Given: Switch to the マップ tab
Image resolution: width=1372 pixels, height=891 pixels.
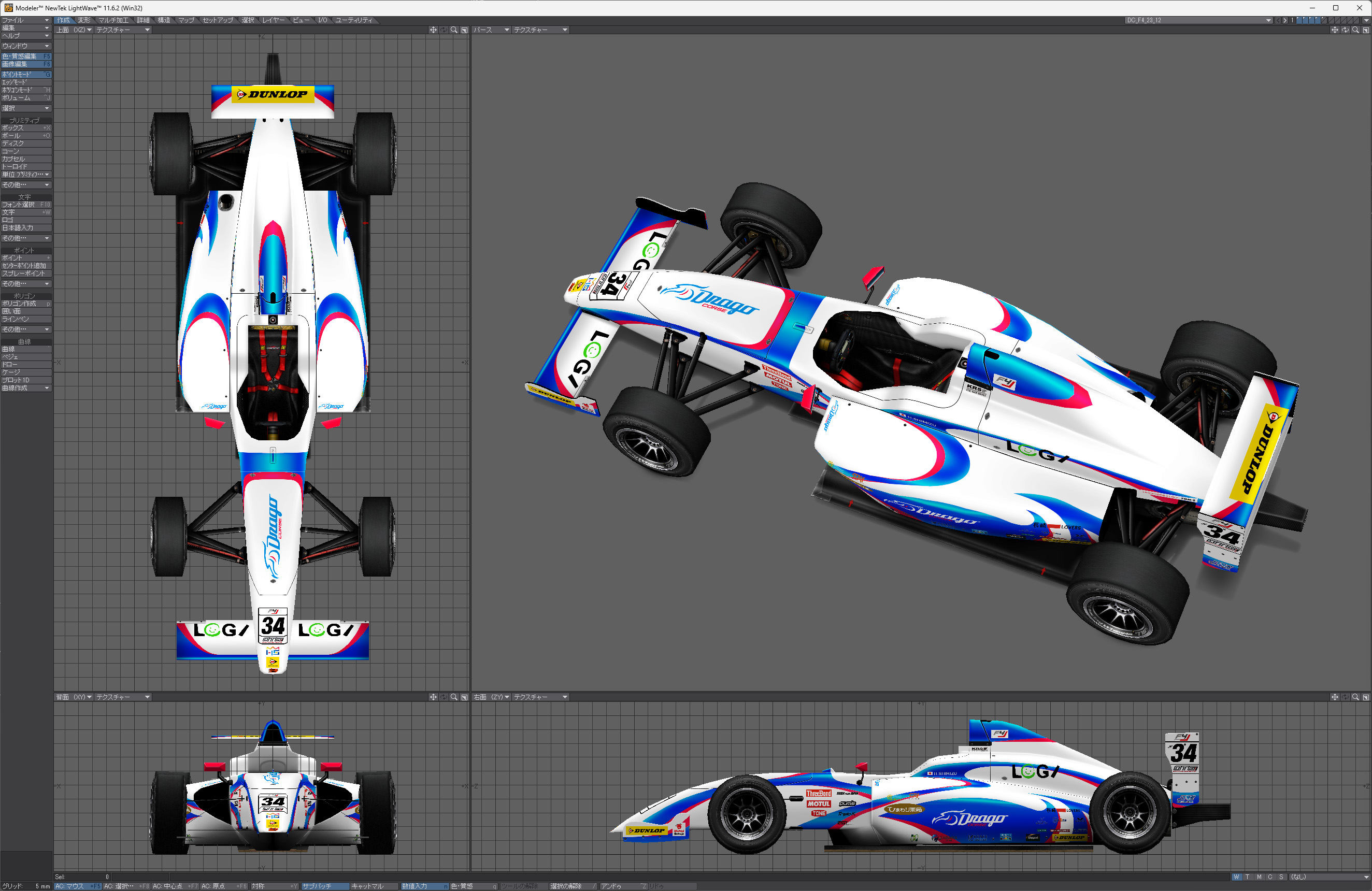Looking at the screenshot, I should [x=186, y=20].
